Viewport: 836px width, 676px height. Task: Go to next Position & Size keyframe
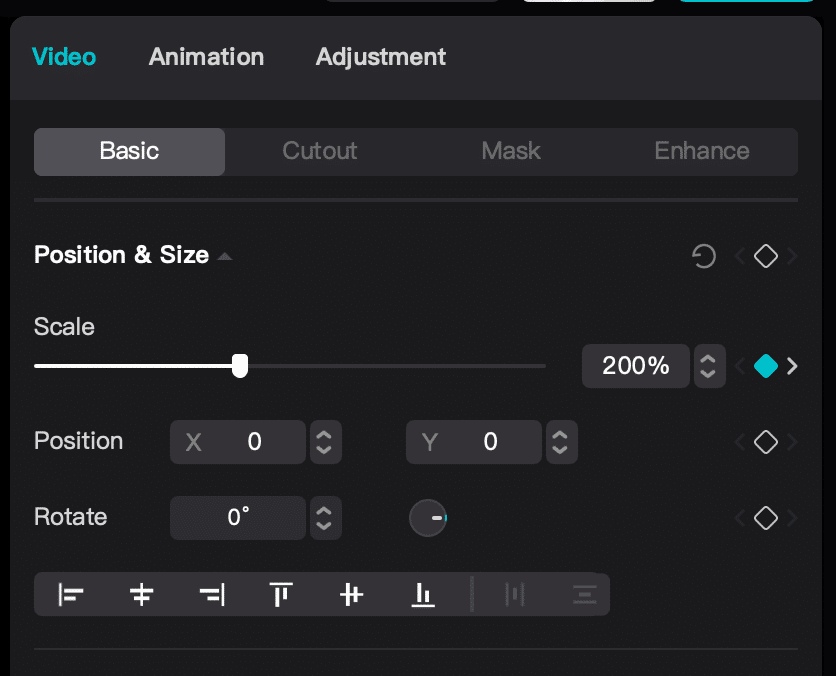792,256
